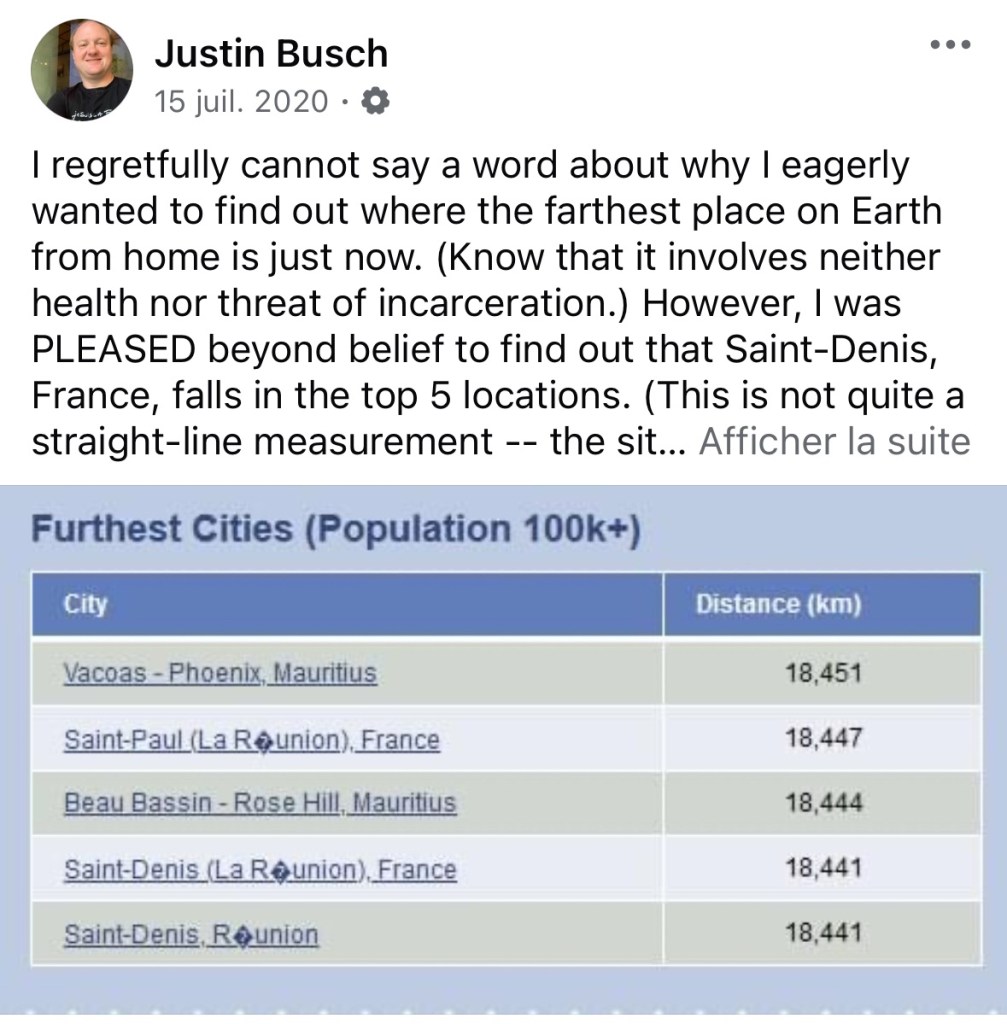This screenshot has width=1007, height=1024.
Task: Click the City column header
Action: pos(85,604)
